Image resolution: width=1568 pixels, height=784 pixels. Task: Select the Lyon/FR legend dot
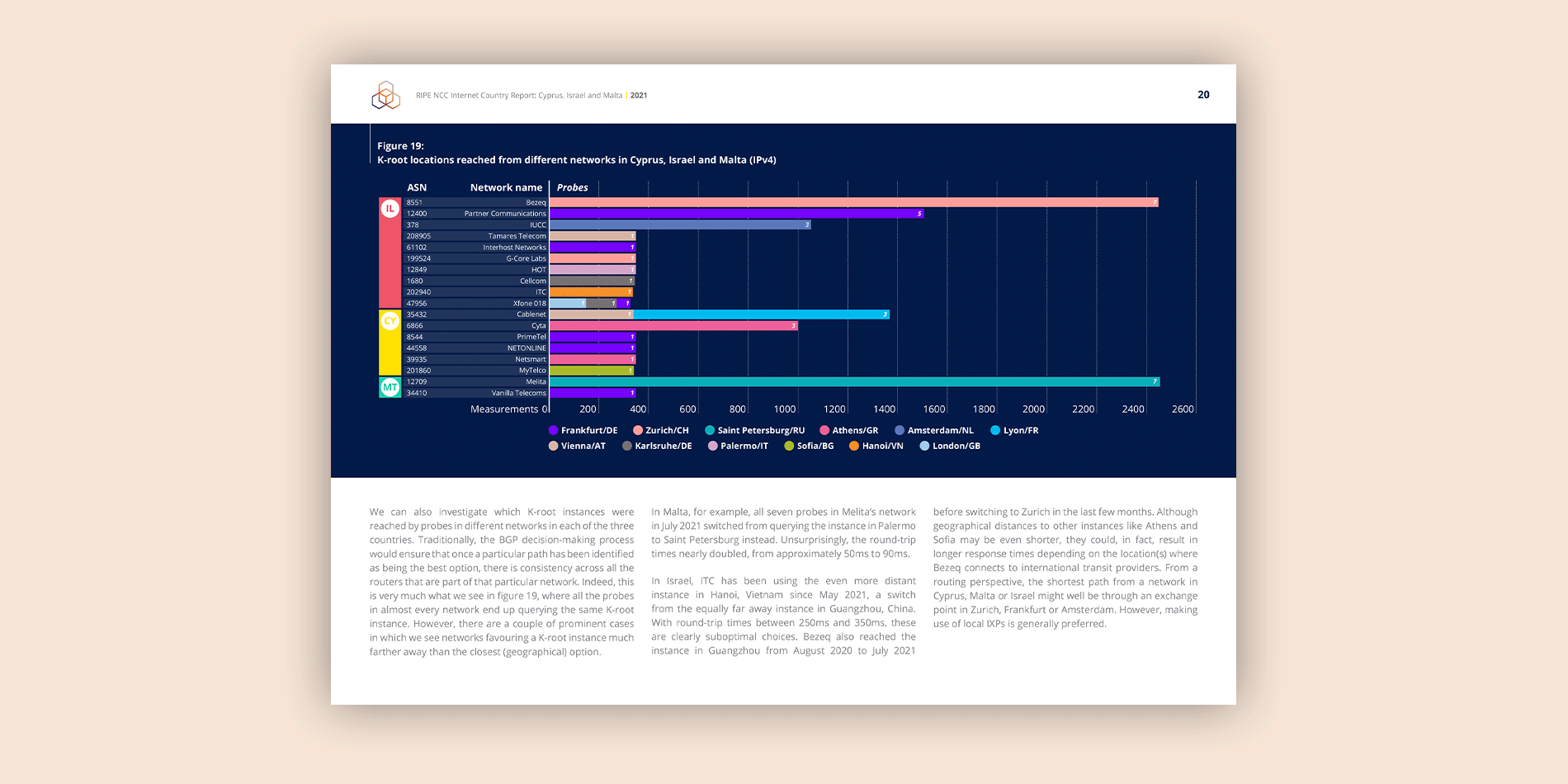pos(995,430)
